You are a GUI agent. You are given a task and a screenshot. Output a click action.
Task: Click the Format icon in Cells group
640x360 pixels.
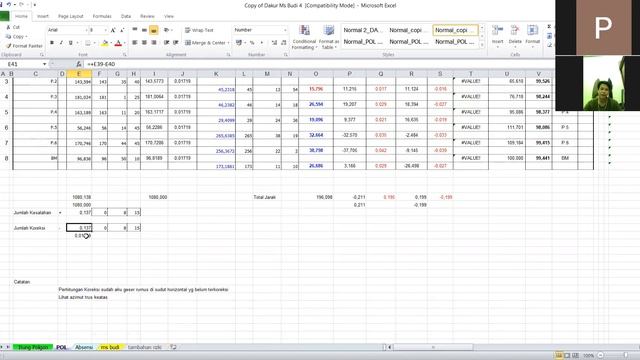(x=533, y=31)
